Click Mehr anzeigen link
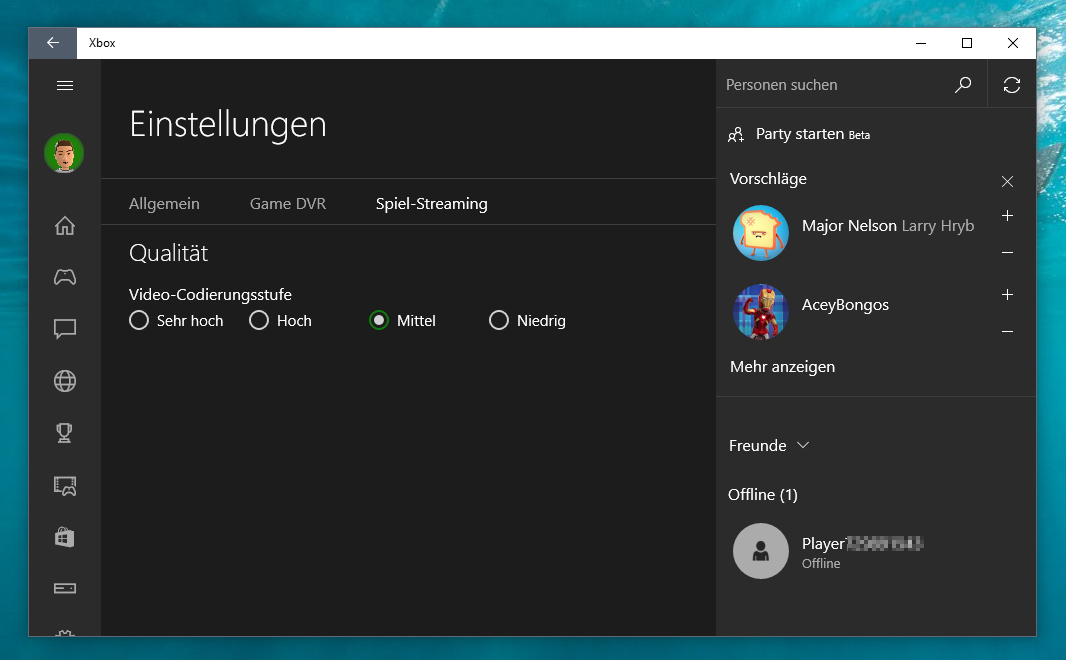Image resolution: width=1066 pixels, height=660 pixels. tap(783, 367)
